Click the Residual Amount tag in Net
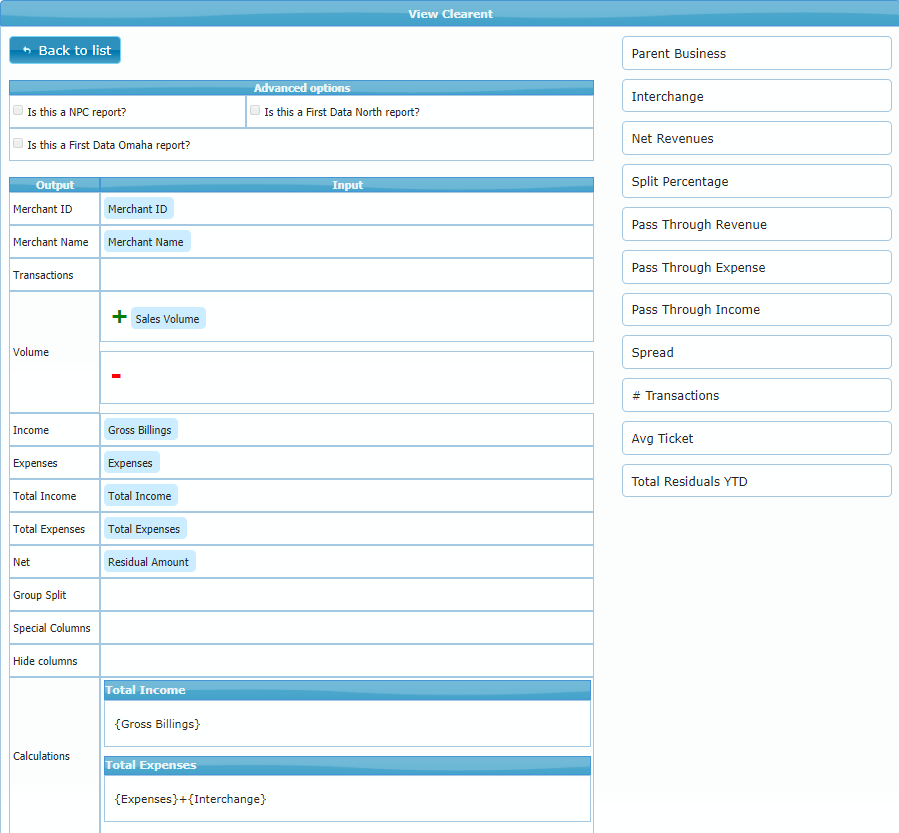Image resolution: width=899 pixels, height=833 pixels. [149, 562]
